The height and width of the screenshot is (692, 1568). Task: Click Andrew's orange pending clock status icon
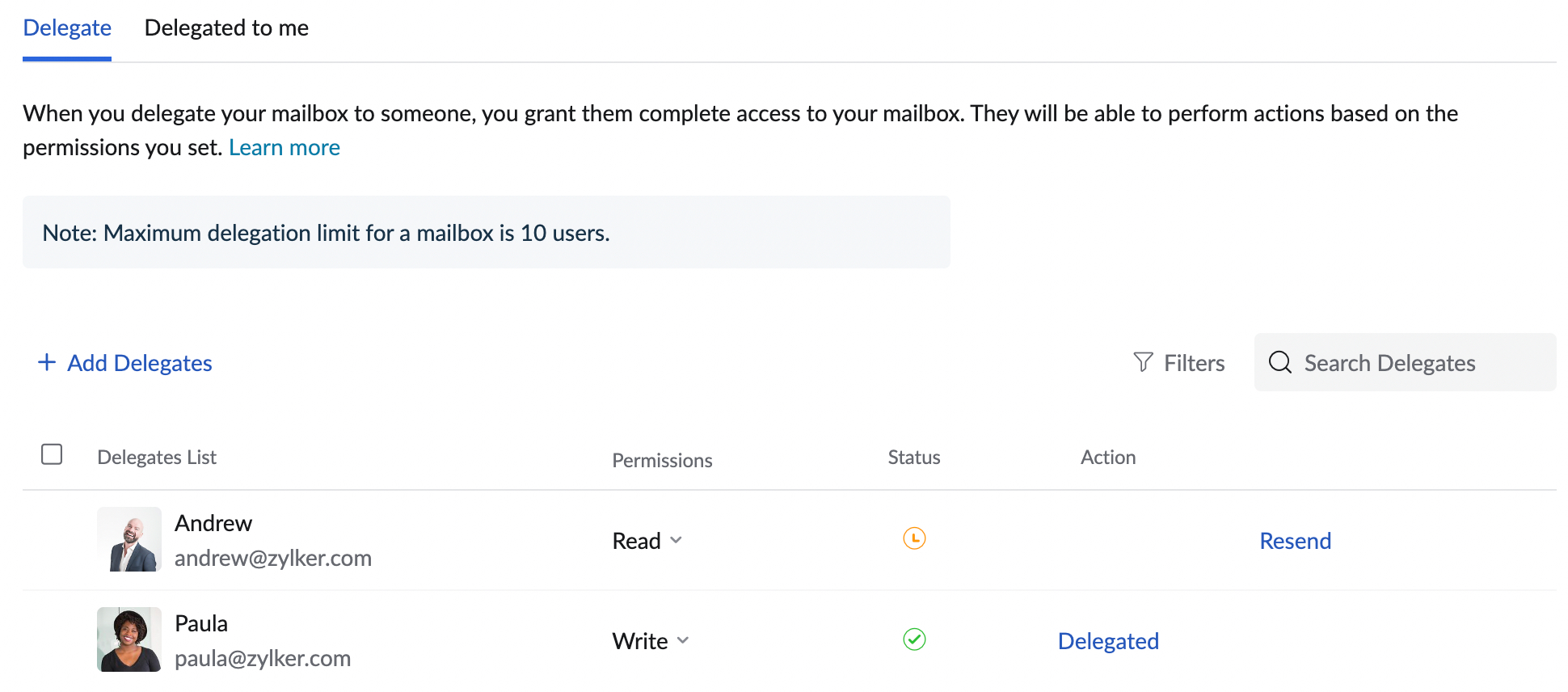[914, 538]
